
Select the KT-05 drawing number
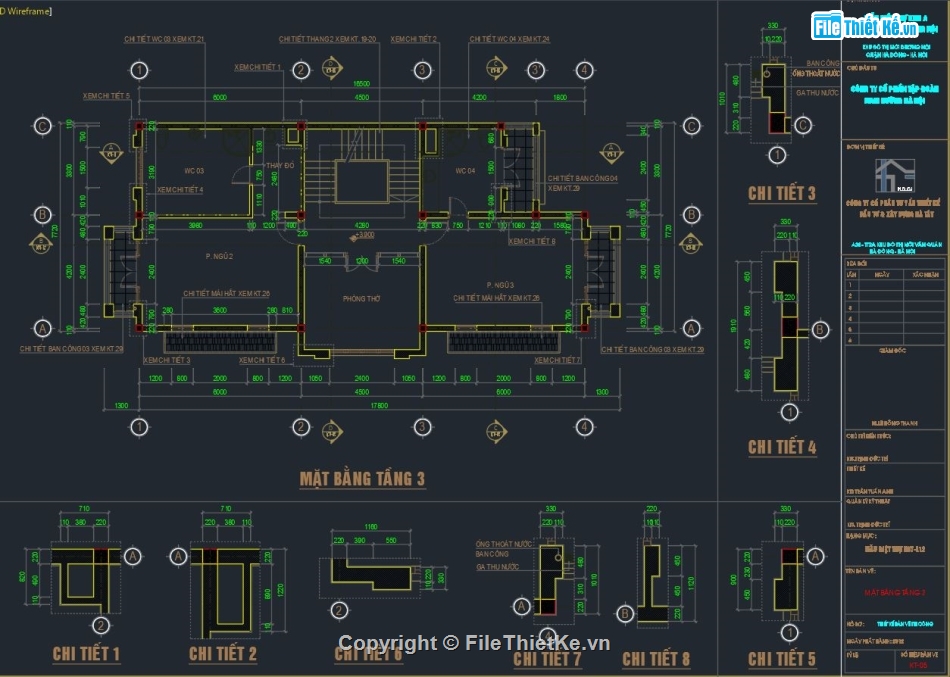coord(918,665)
